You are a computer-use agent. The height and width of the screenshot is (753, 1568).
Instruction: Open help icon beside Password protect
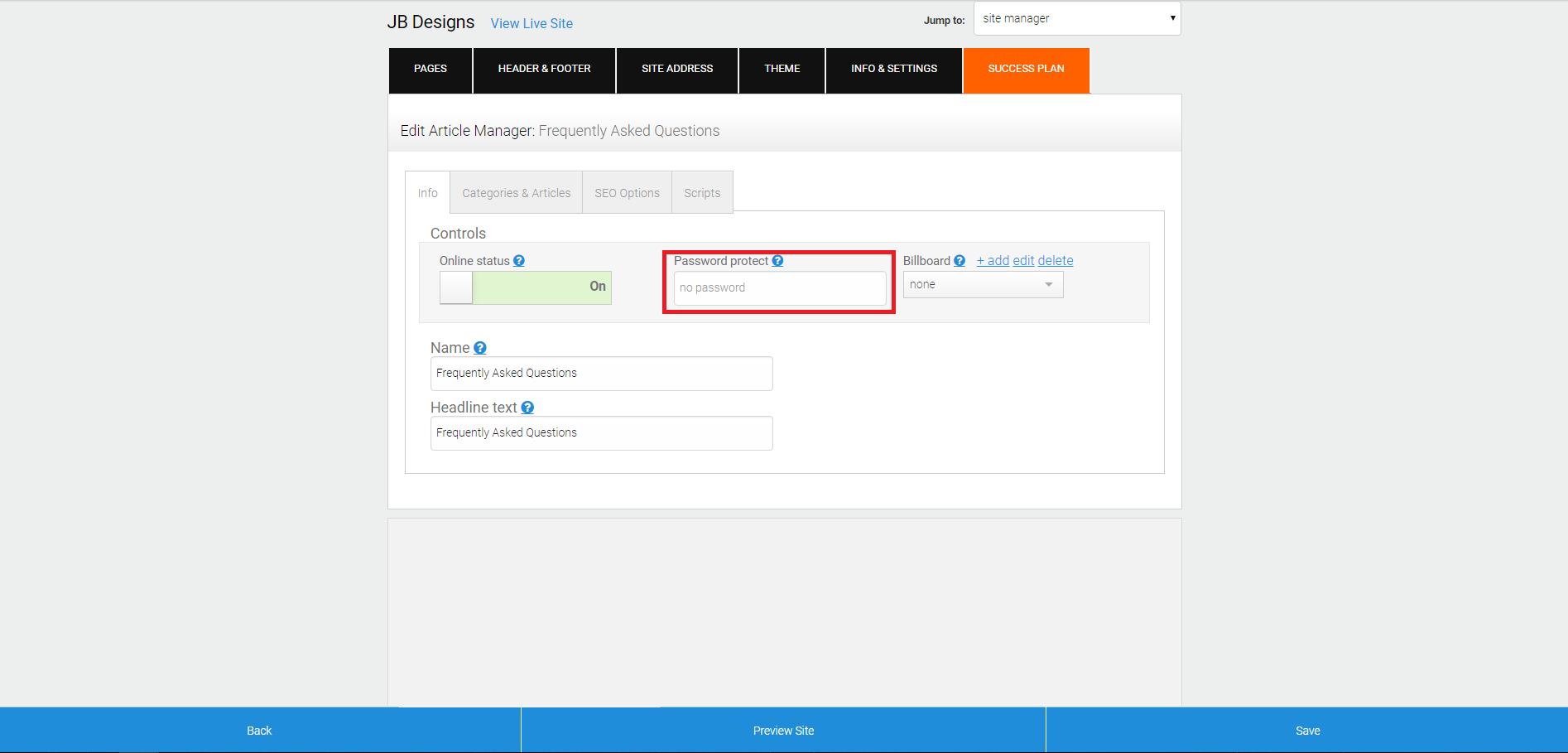coord(777,261)
